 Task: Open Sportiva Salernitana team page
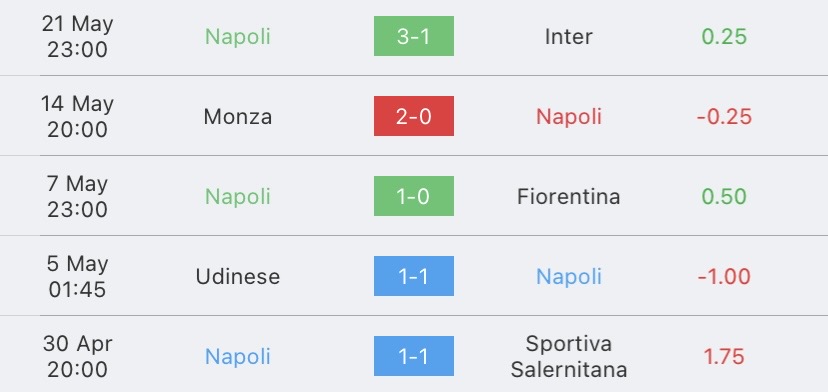pyautogui.click(x=569, y=357)
